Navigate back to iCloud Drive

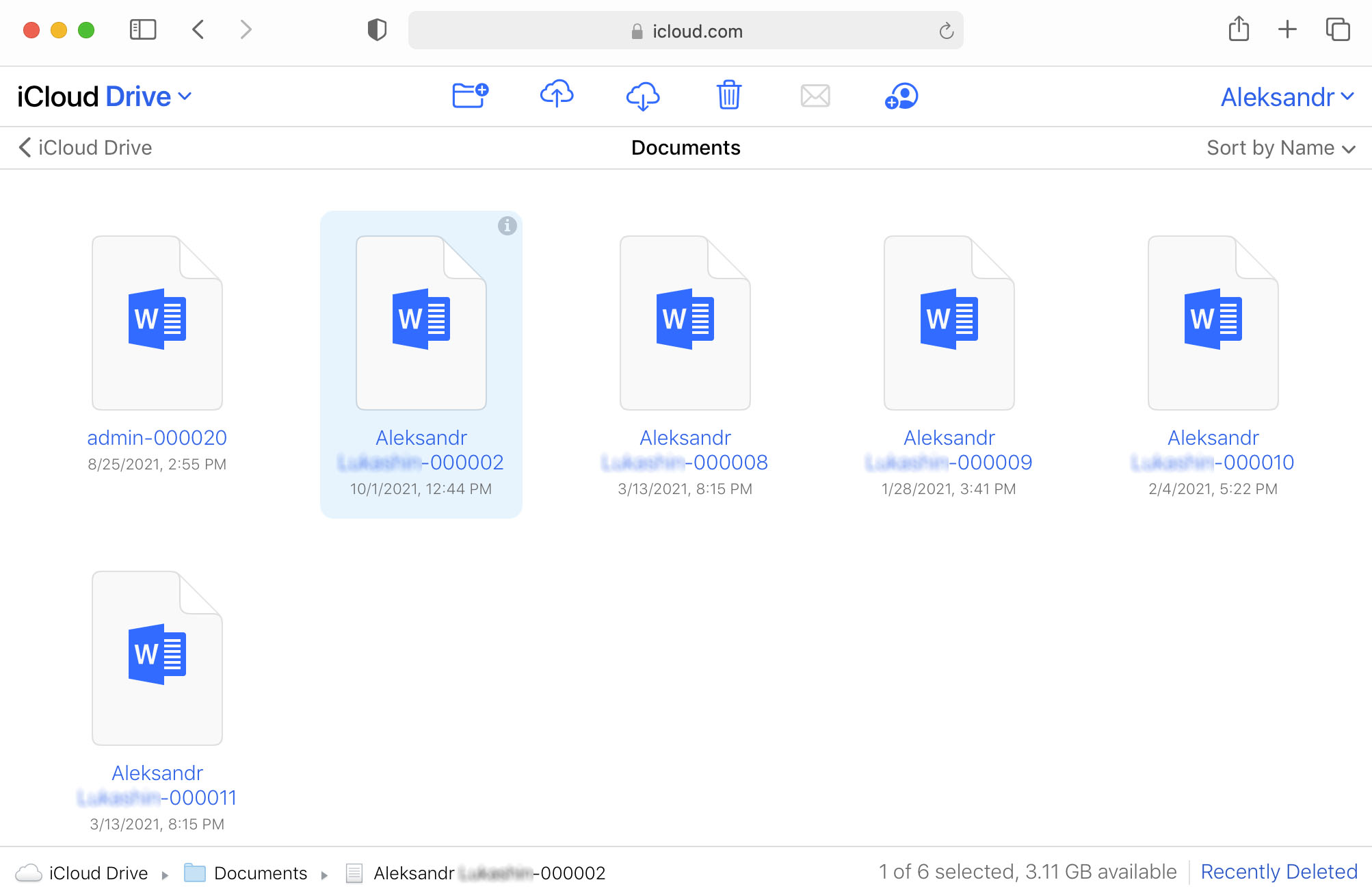pyautogui.click(x=84, y=147)
